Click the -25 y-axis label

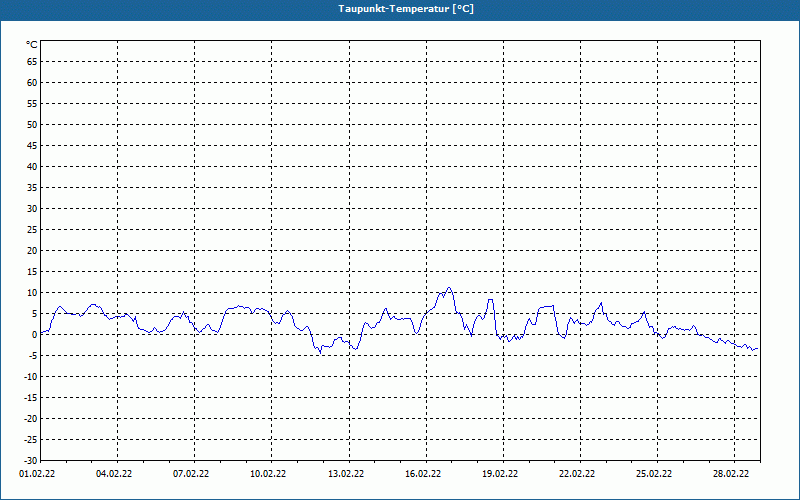(x=31, y=440)
